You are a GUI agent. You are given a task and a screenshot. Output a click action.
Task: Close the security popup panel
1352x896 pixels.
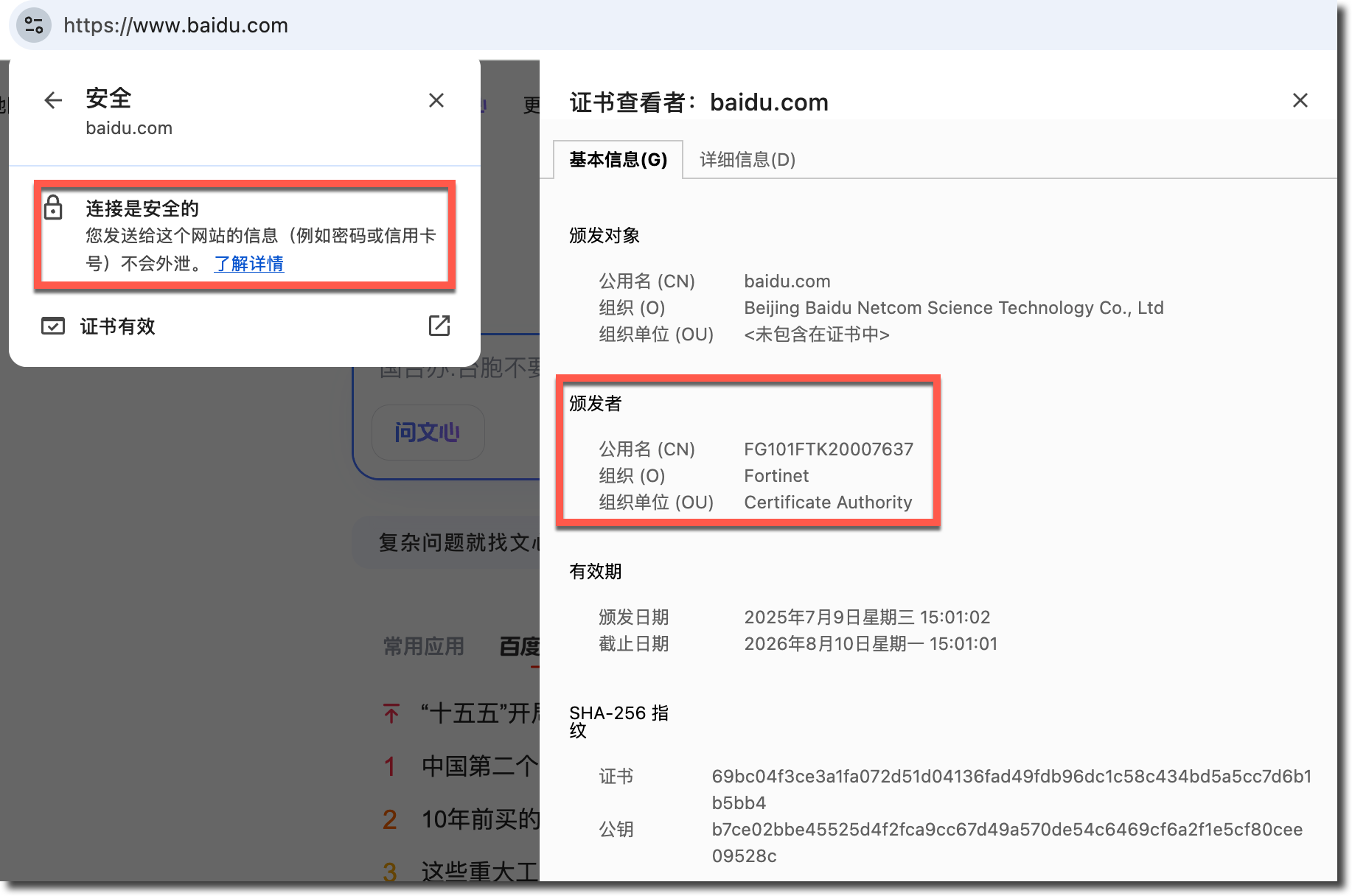[436, 100]
